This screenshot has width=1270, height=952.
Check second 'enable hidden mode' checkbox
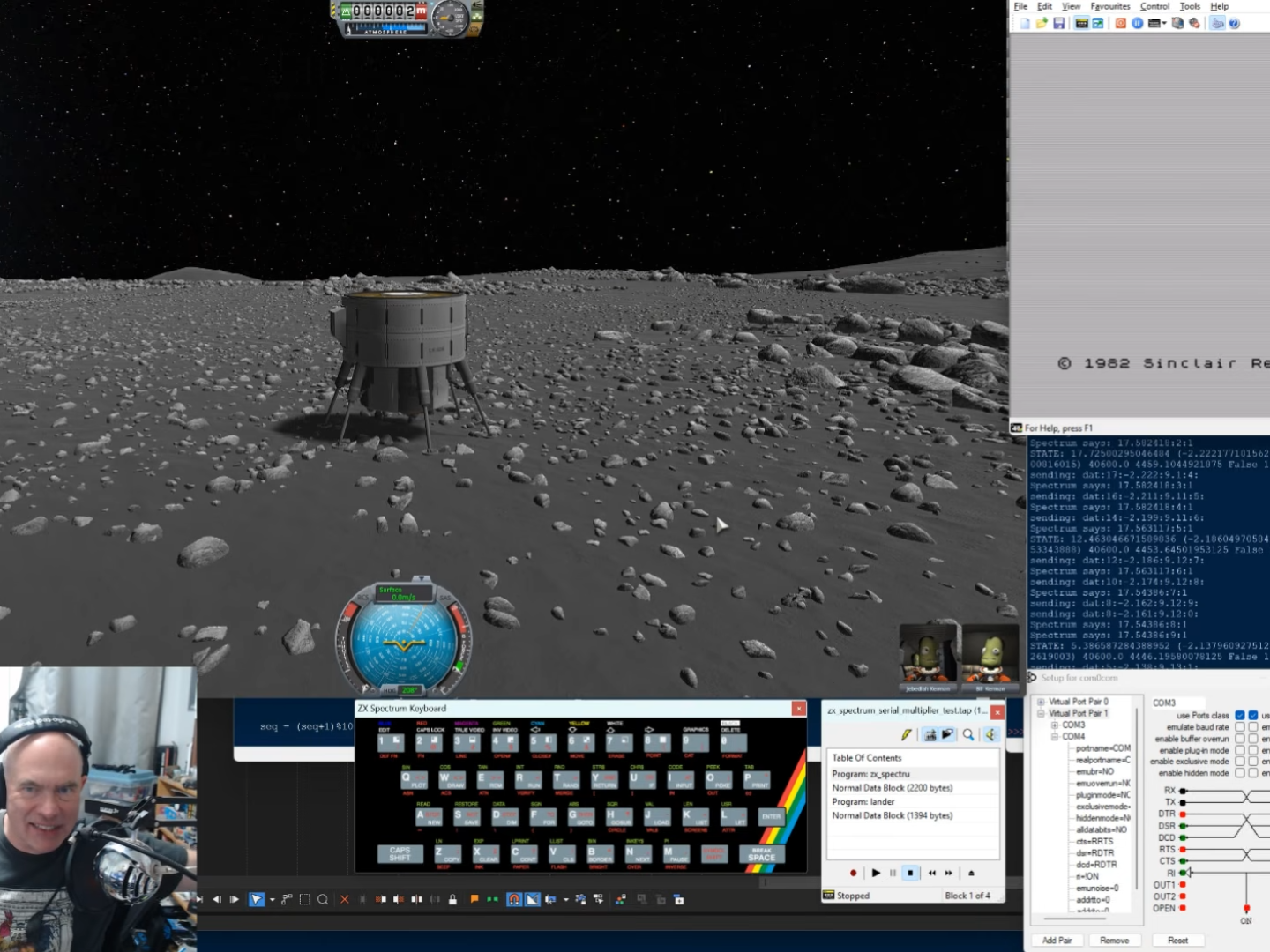(1253, 773)
